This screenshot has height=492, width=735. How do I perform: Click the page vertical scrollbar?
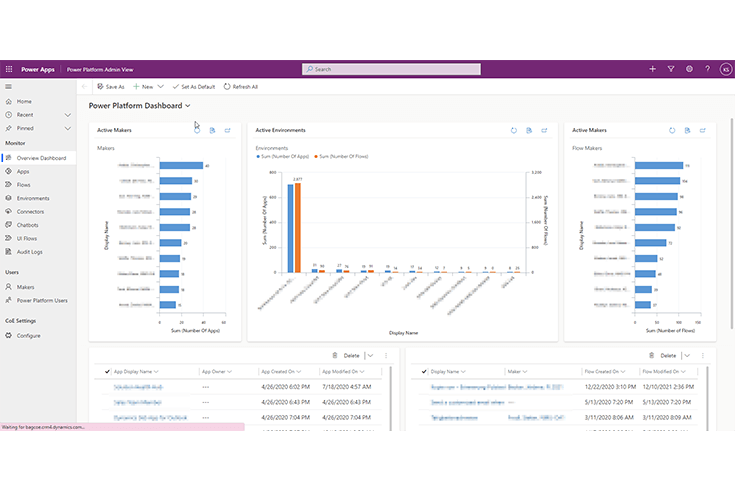pos(732,224)
